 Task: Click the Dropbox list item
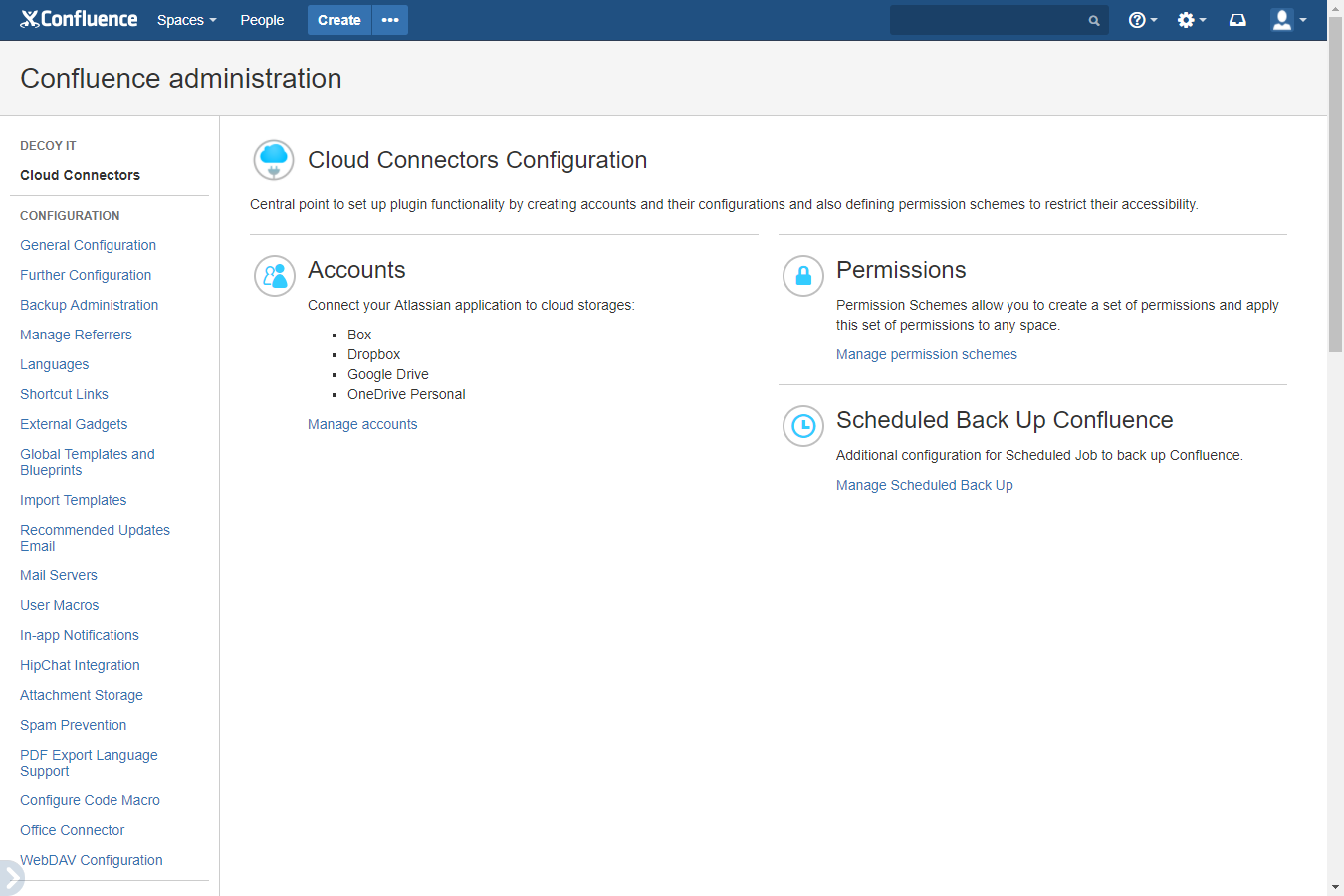click(x=373, y=354)
